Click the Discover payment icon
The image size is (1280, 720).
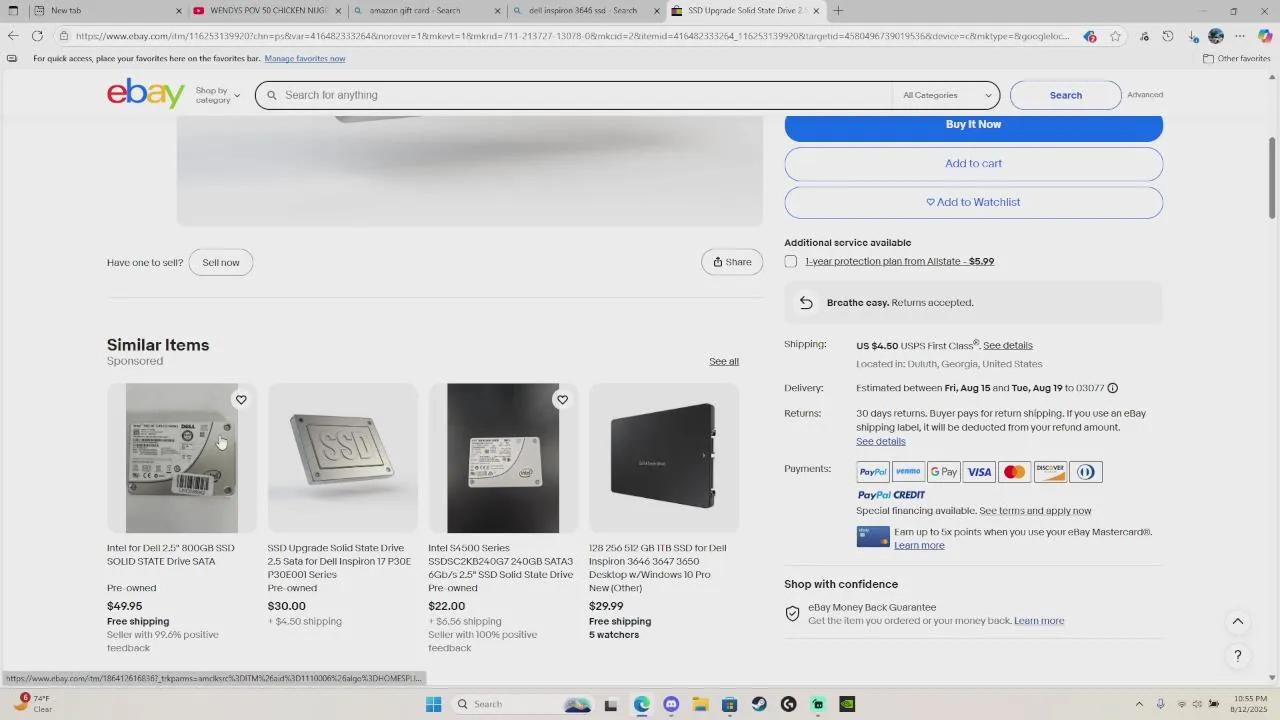[x=1050, y=472]
